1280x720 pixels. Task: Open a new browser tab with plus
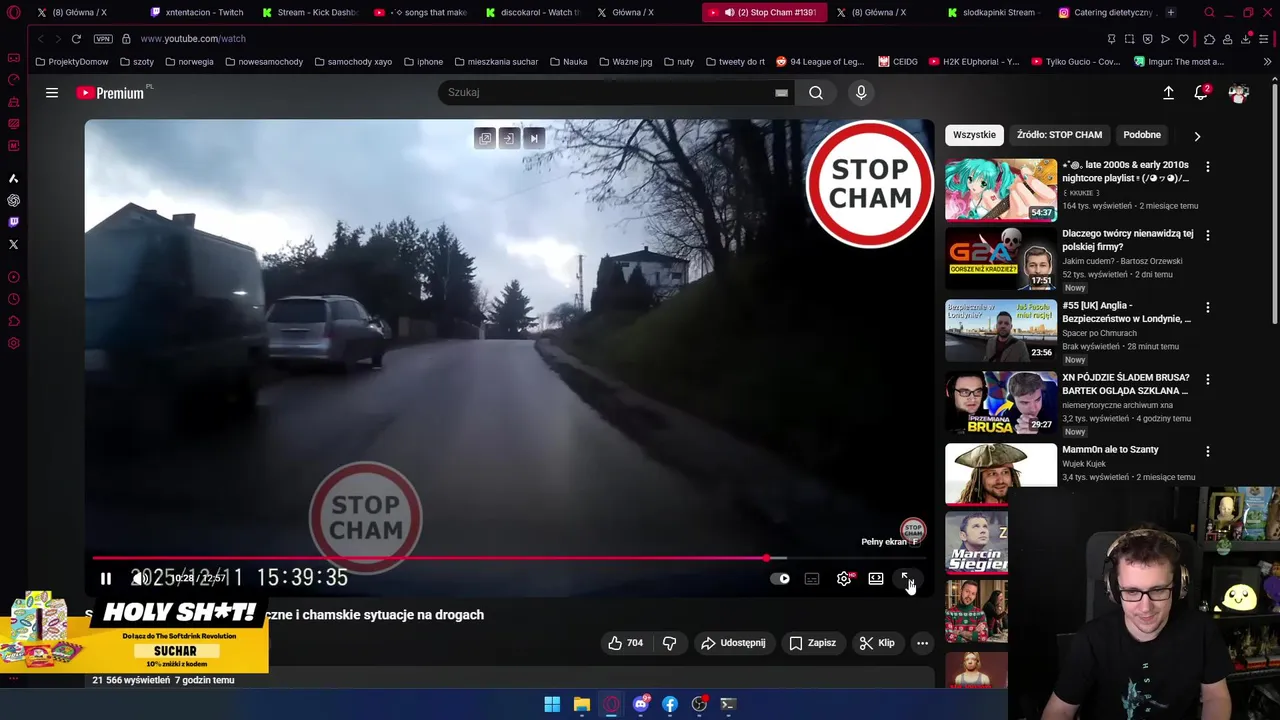tap(1171, 12)
